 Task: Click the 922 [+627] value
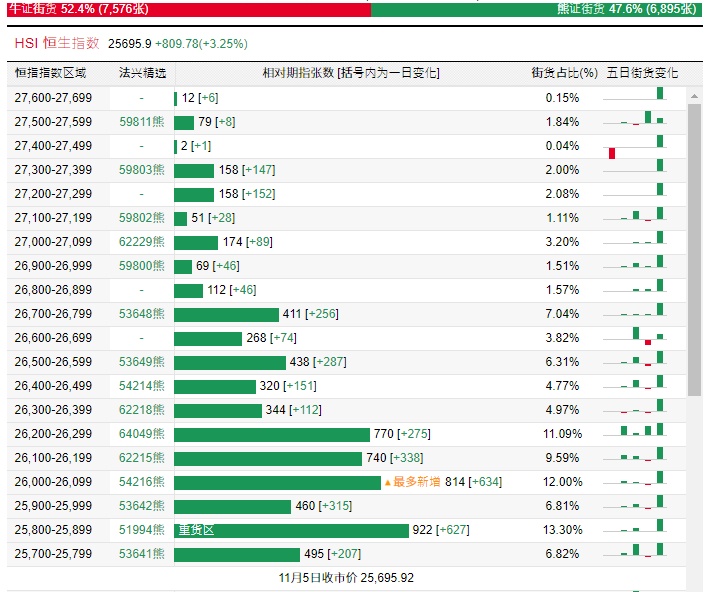tap(441, 530)
